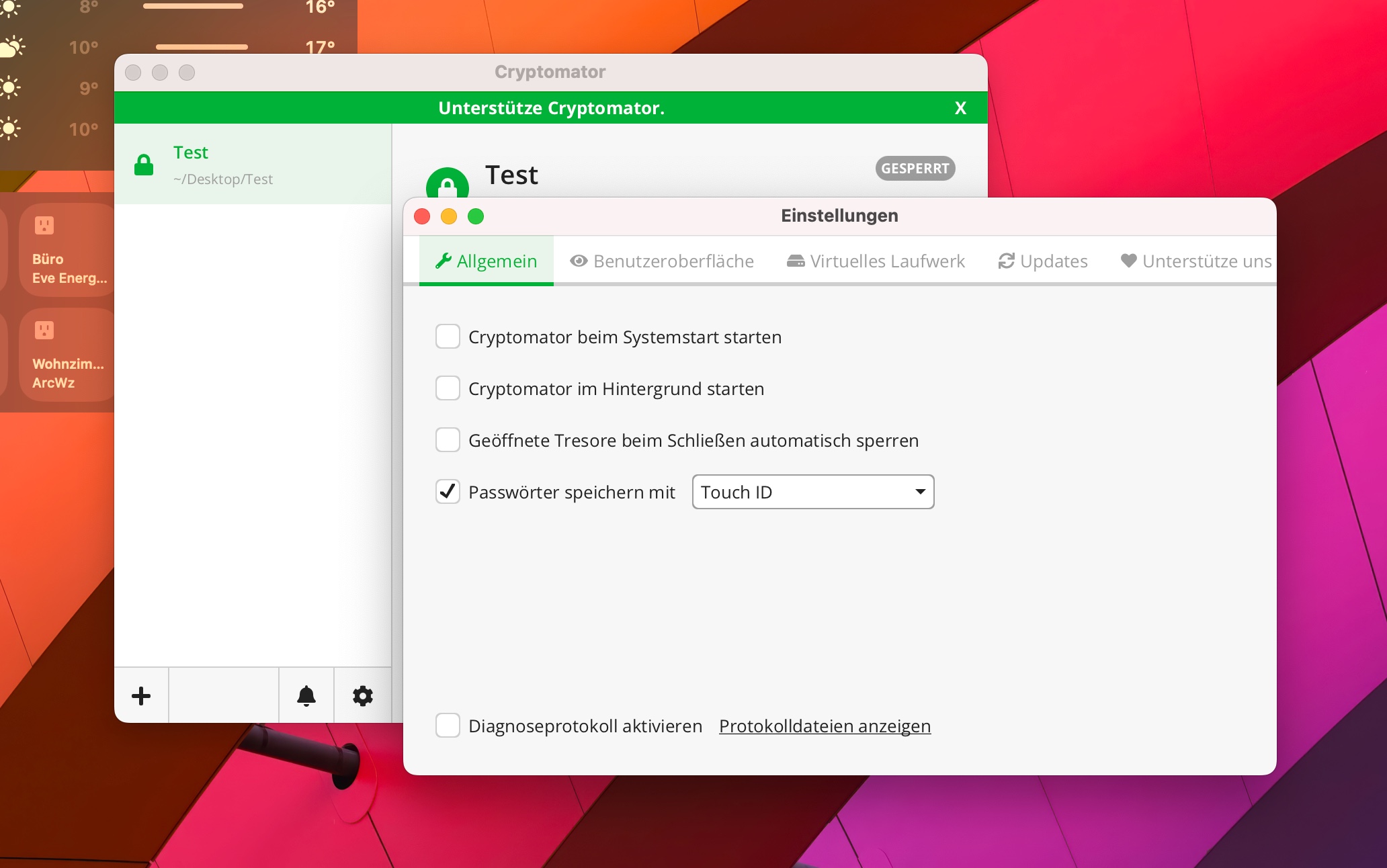Click the Wohnzimmer ArcWz outlet widget
Image resolution: width=1387 pixels, height=868 pixels.
67,355
